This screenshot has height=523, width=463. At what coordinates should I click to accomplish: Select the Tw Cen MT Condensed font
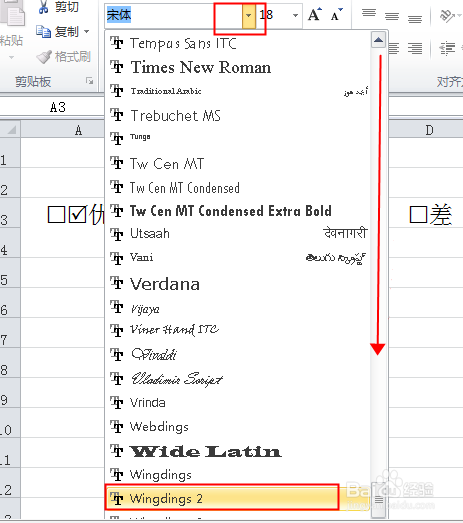coord(238,187)
